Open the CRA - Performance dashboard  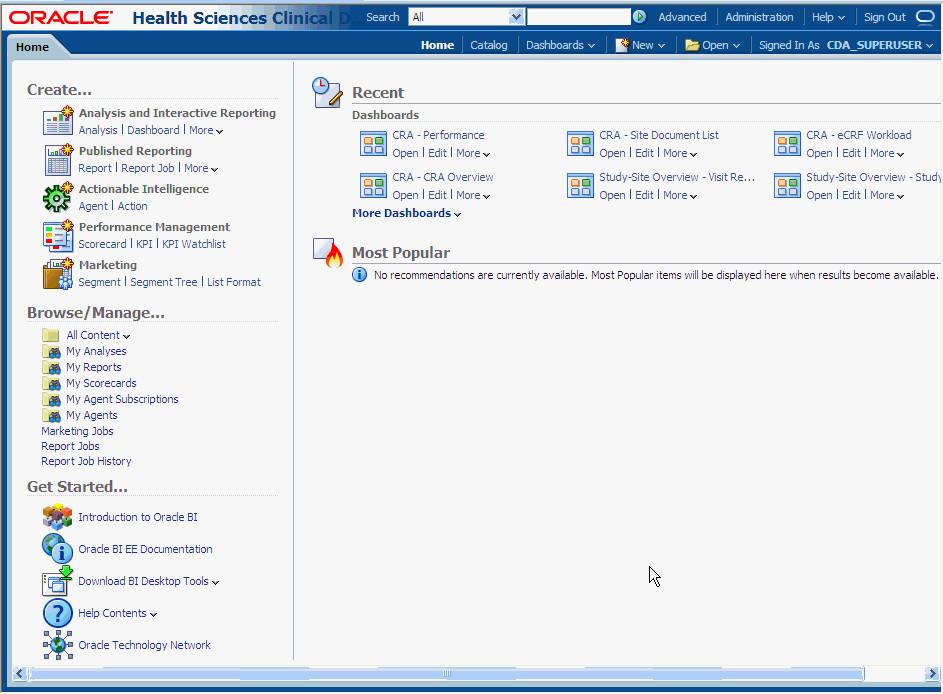405,153
